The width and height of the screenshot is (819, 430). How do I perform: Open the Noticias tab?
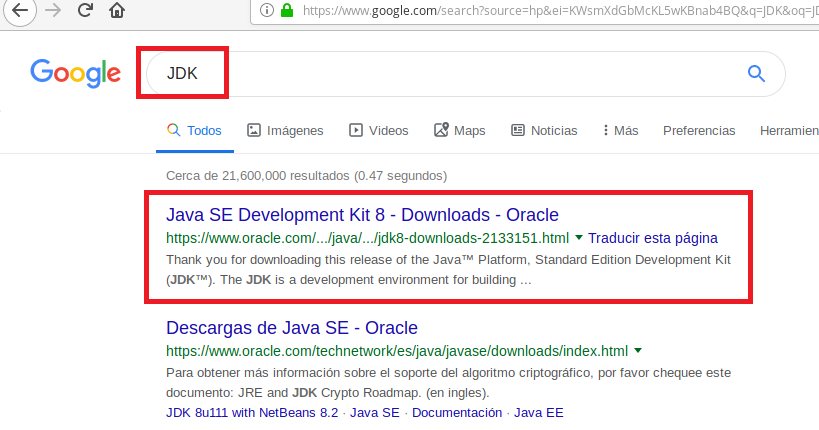(544, 130)
